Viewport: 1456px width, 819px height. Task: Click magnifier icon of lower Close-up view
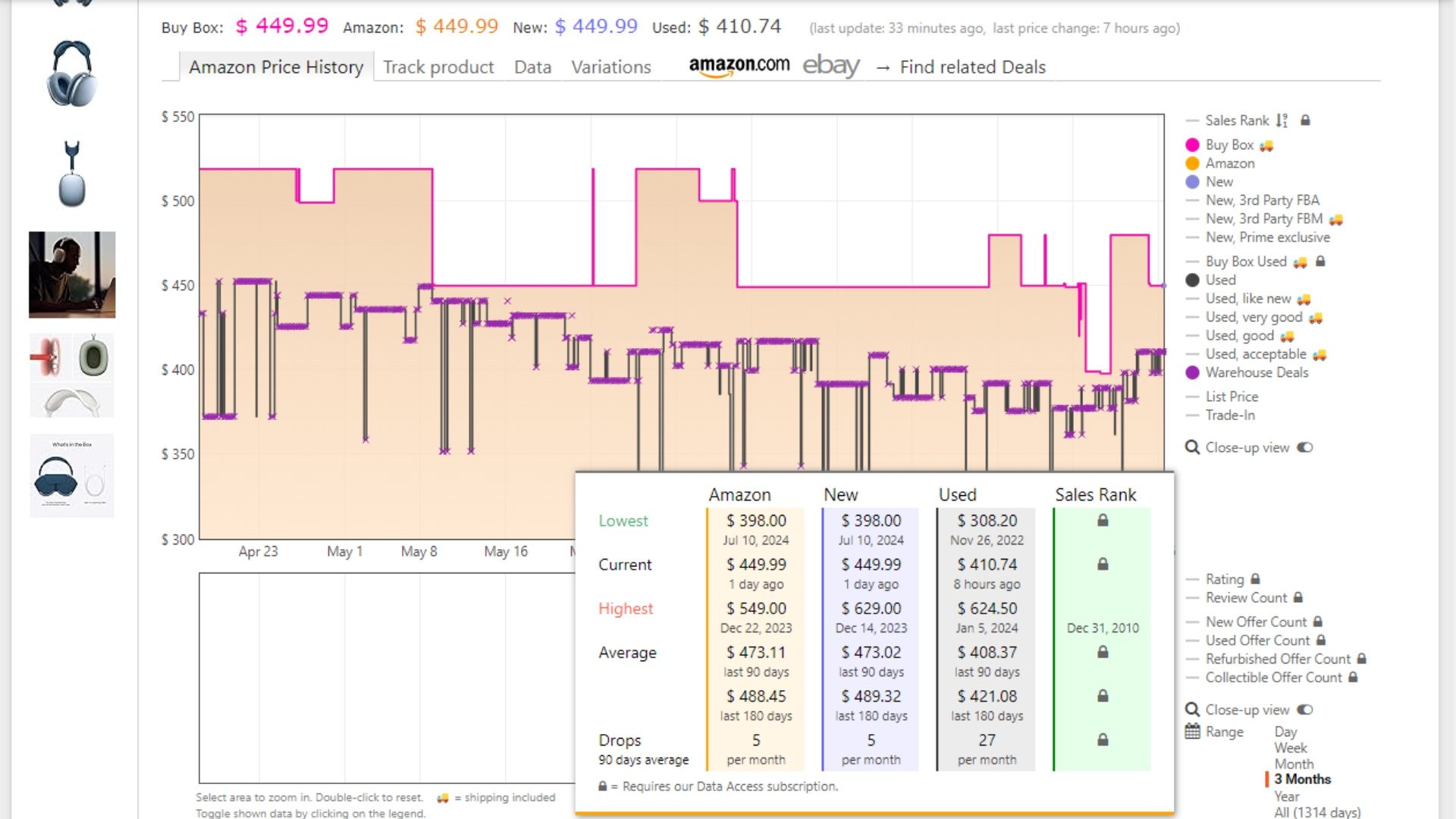coord(1192,710)
